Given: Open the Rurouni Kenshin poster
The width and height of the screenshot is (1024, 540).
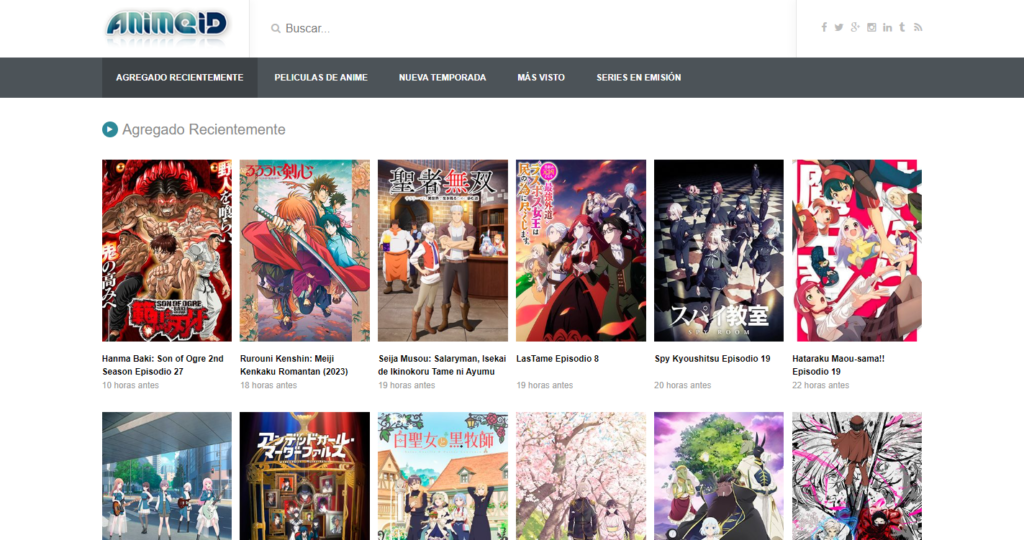Looking at the screenshot, I should [x=304, y=251].
